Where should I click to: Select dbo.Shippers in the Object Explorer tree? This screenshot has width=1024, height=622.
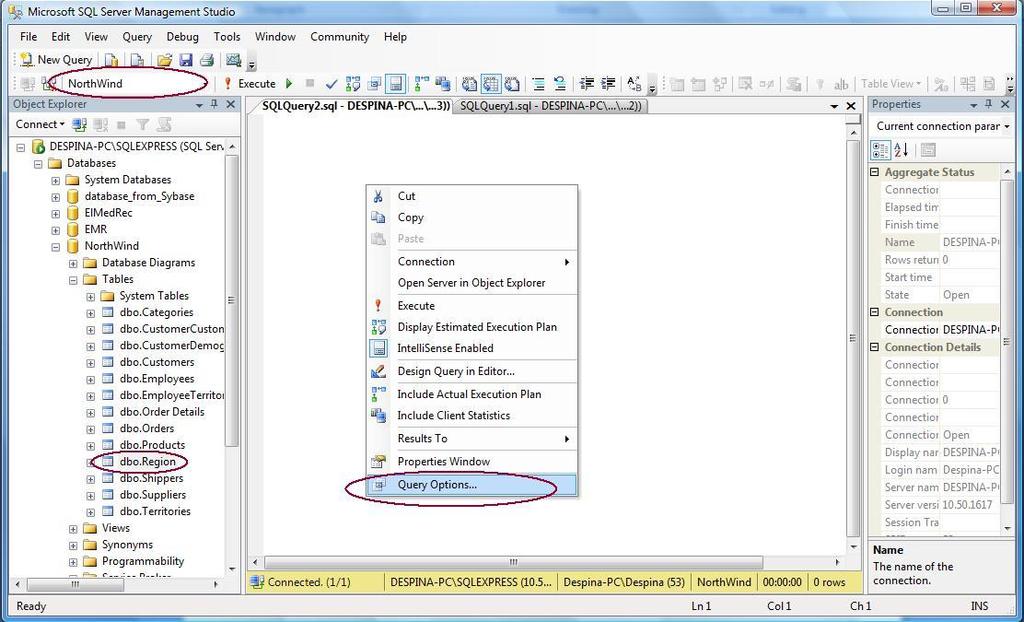152,478
